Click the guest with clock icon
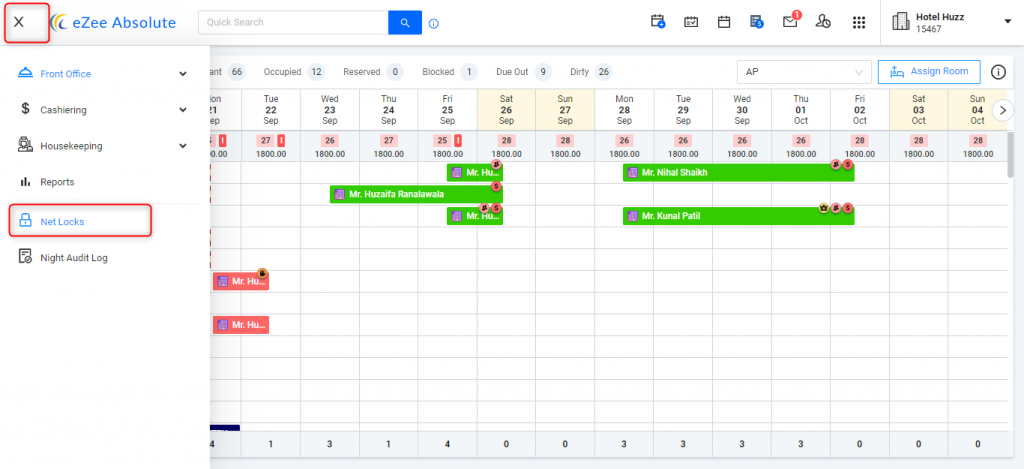Image resolution: width=1024 pixels, height=469 pixels. pos(823,22)
